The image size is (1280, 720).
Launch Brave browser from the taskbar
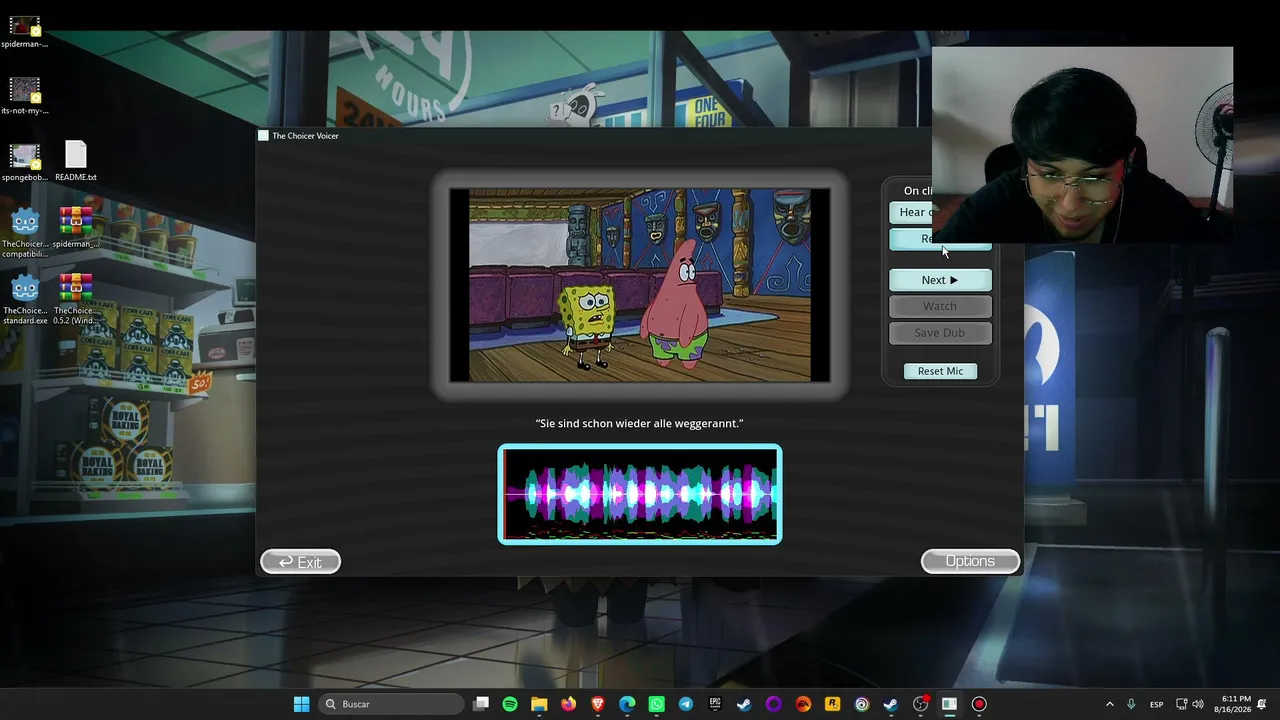pos(598,704)
